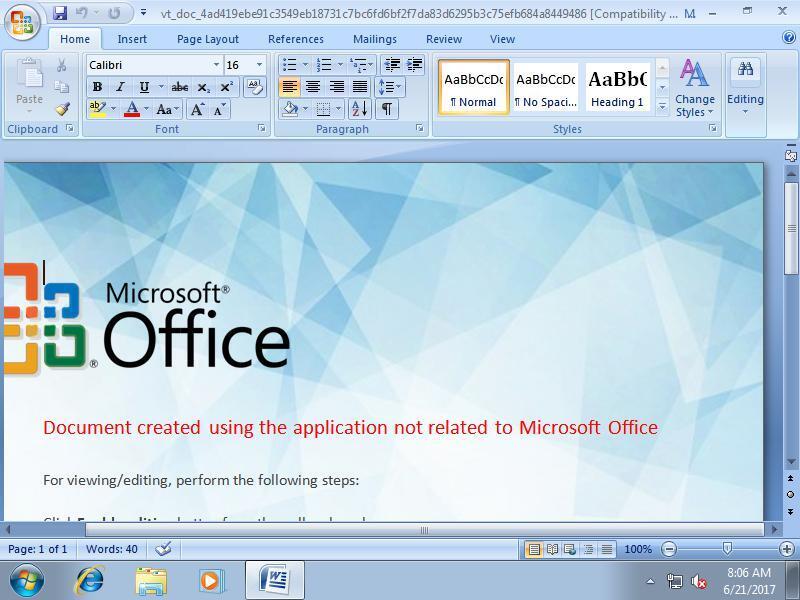Toggle Bold formatting
The height and width of the screenshot is (600, 800).
[x=97, y=87]
